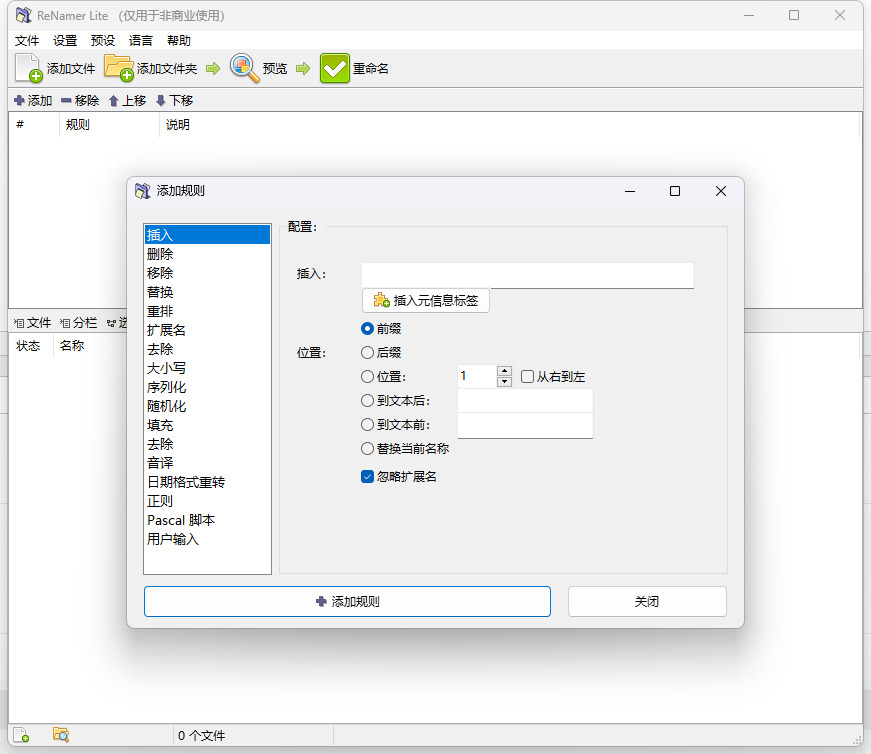871x754 pixels.
Task: Click the 添加文件夹 folder icon
Action: tap(118, 68)
